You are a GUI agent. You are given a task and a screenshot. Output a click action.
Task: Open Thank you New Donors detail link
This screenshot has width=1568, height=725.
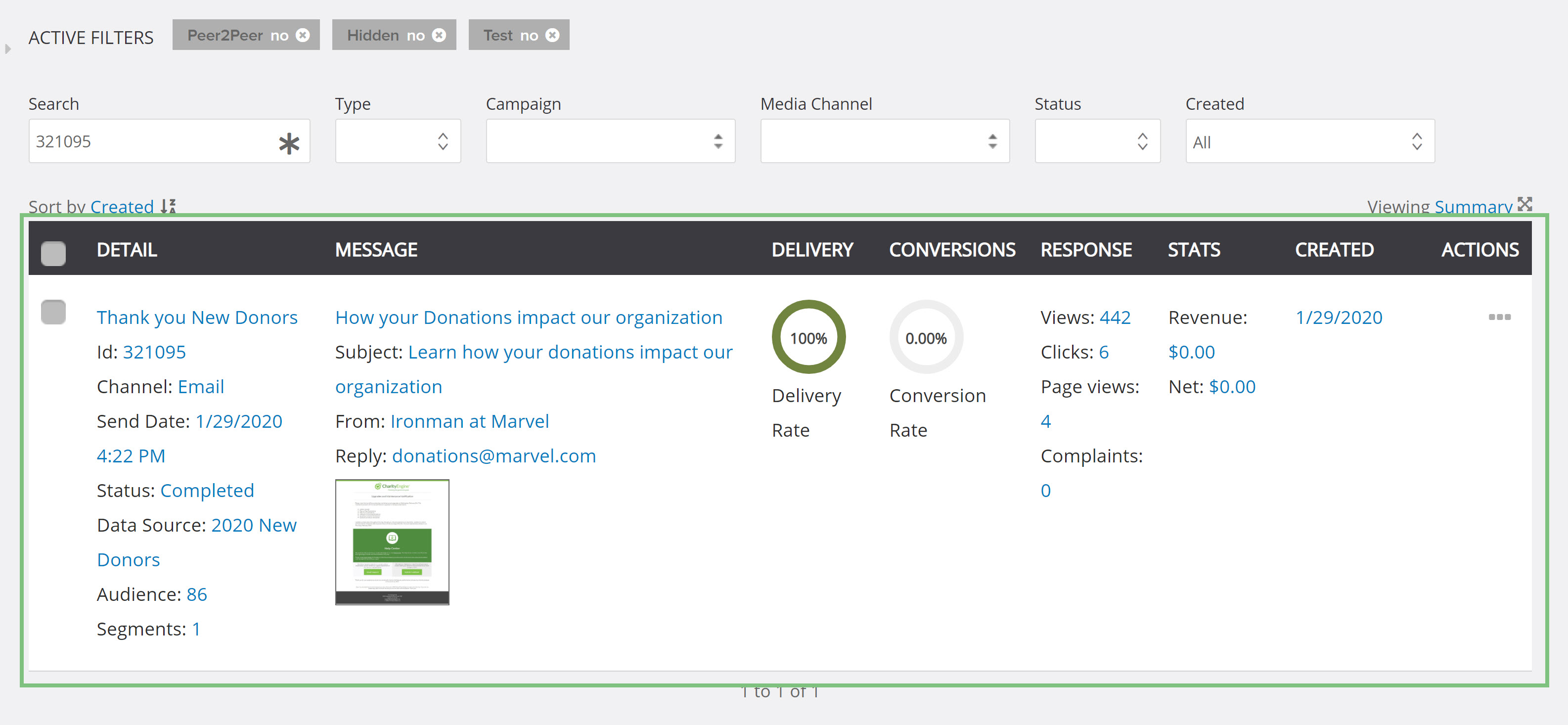[197, 317]
